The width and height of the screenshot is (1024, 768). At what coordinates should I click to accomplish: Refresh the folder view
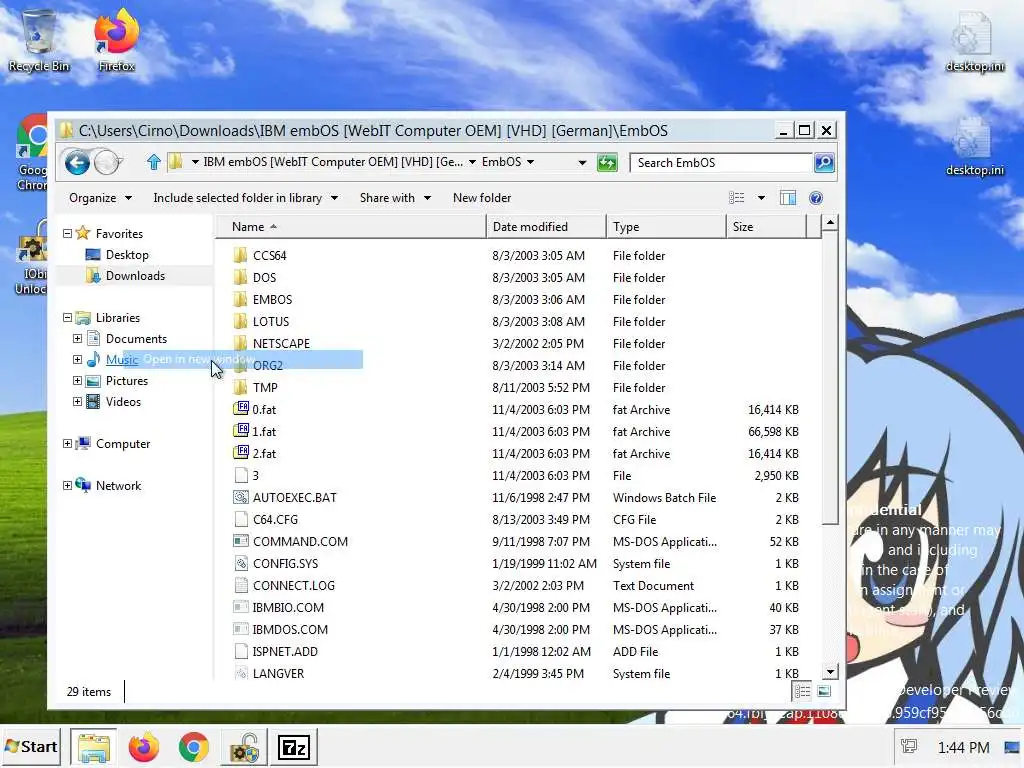point(607,163)
